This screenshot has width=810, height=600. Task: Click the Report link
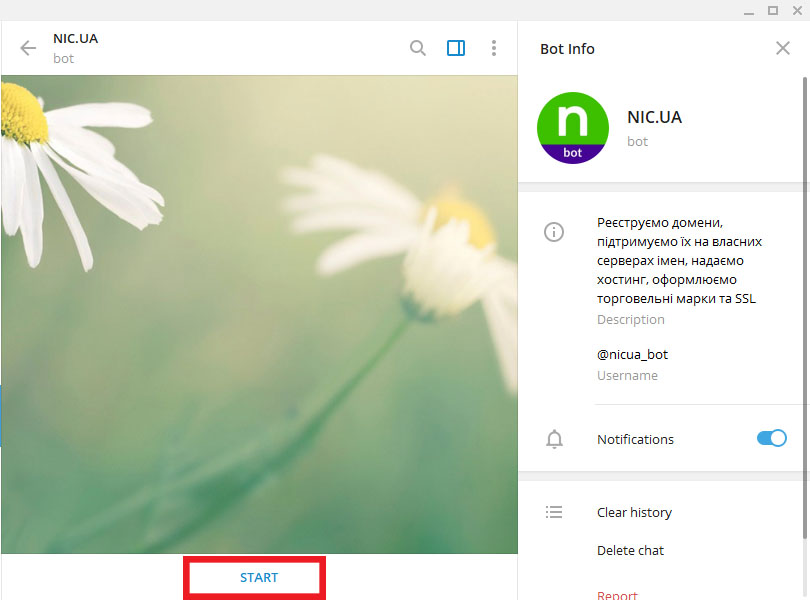click(617, 595)
